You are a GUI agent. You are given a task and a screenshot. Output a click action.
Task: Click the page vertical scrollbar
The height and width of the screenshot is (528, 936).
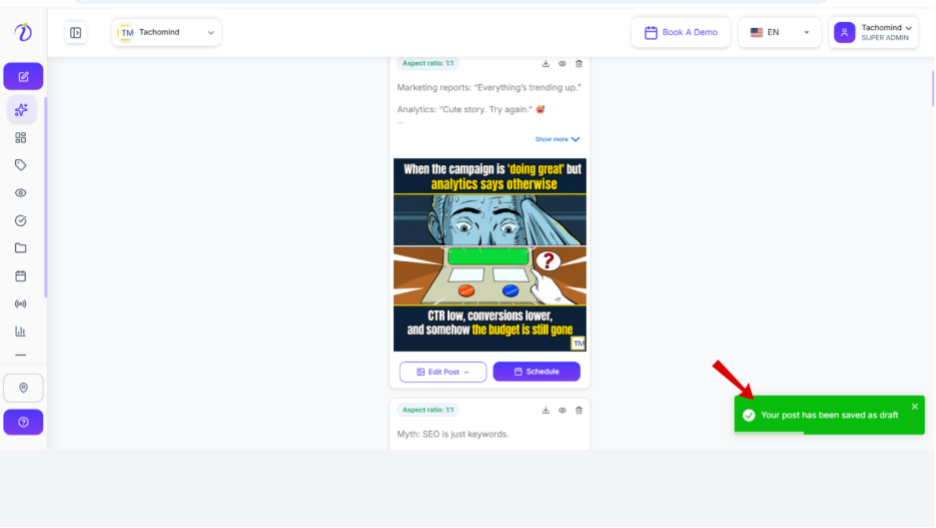pos(932,88)
